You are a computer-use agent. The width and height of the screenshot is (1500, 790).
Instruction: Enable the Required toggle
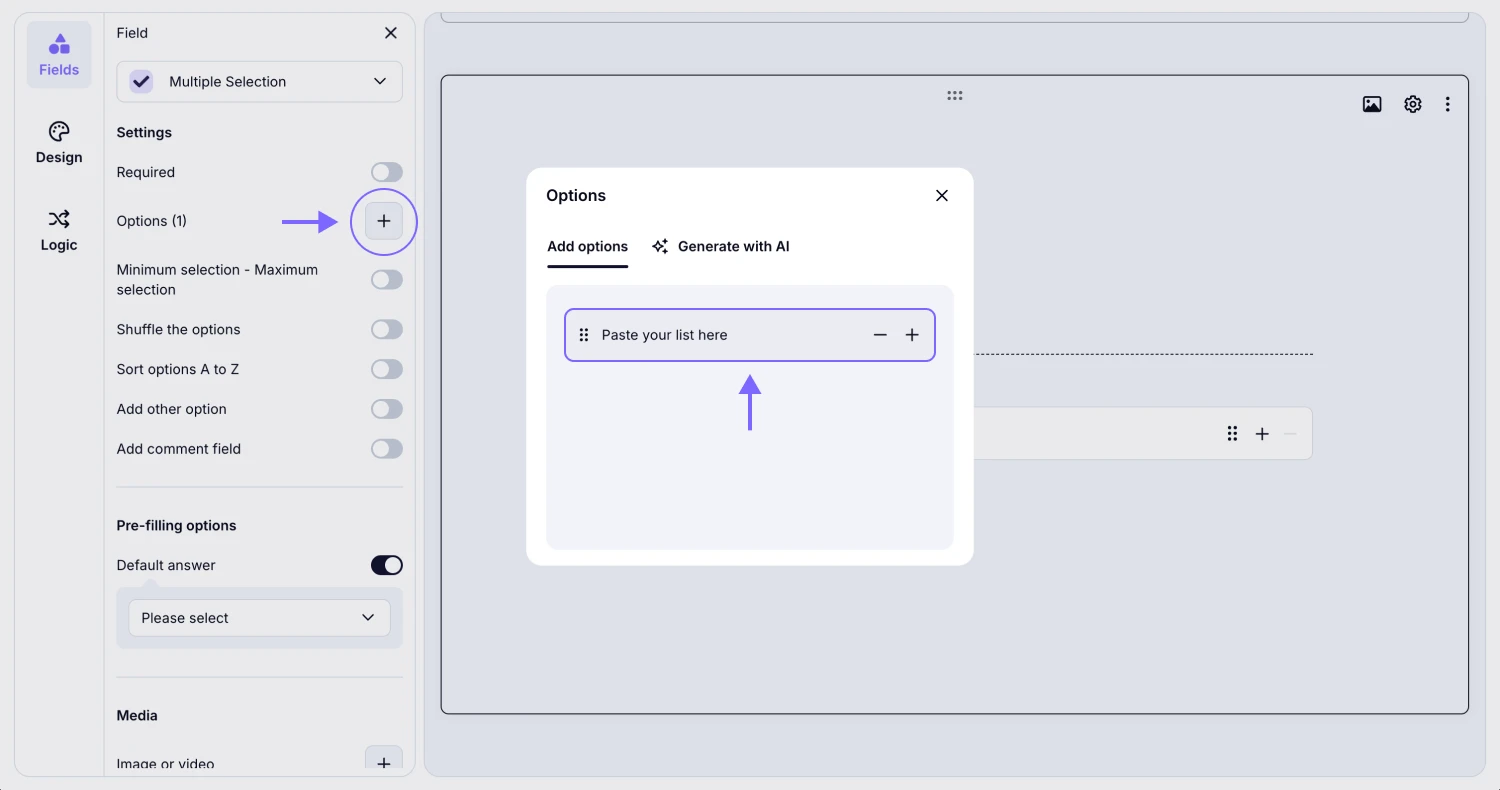386,172
